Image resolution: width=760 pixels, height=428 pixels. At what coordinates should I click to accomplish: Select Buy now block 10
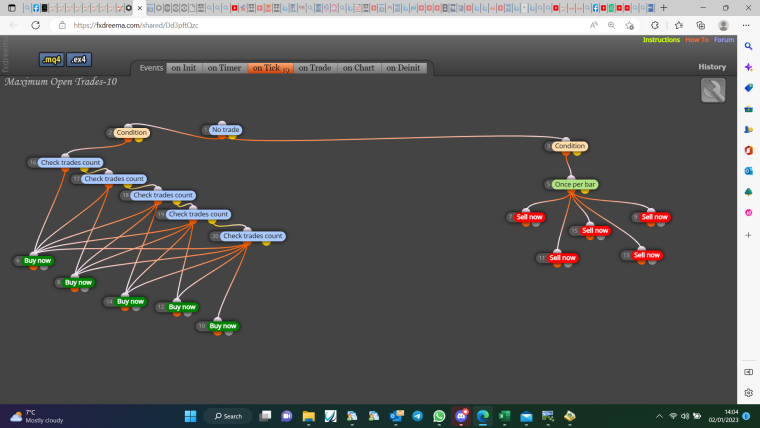pos(222,326)
